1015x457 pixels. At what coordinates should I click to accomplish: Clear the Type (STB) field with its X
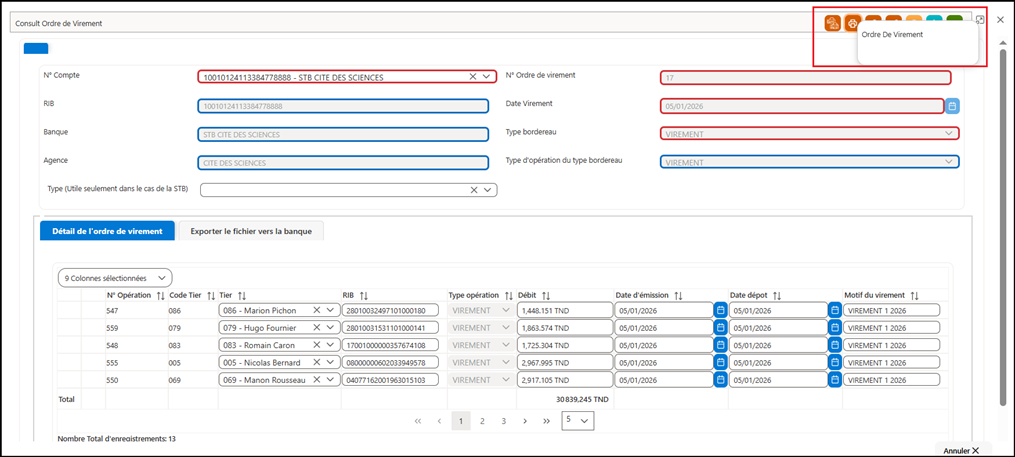pos(473,190)
